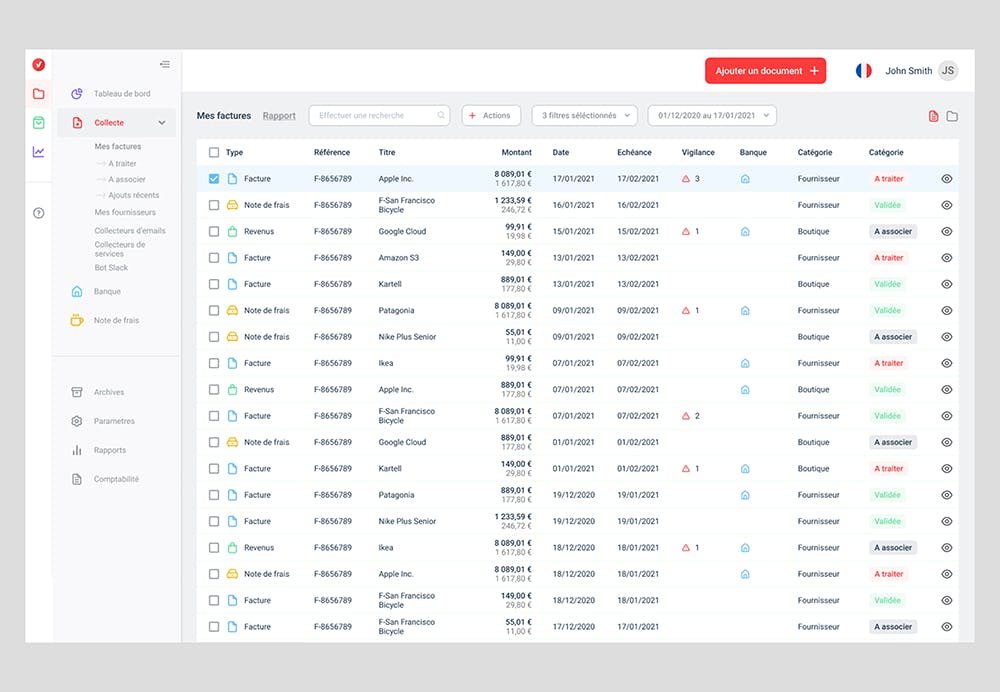Viewport: 1000px width, 692px height.
Task: Switch to the Rapport tab
Action: (279, 115)
